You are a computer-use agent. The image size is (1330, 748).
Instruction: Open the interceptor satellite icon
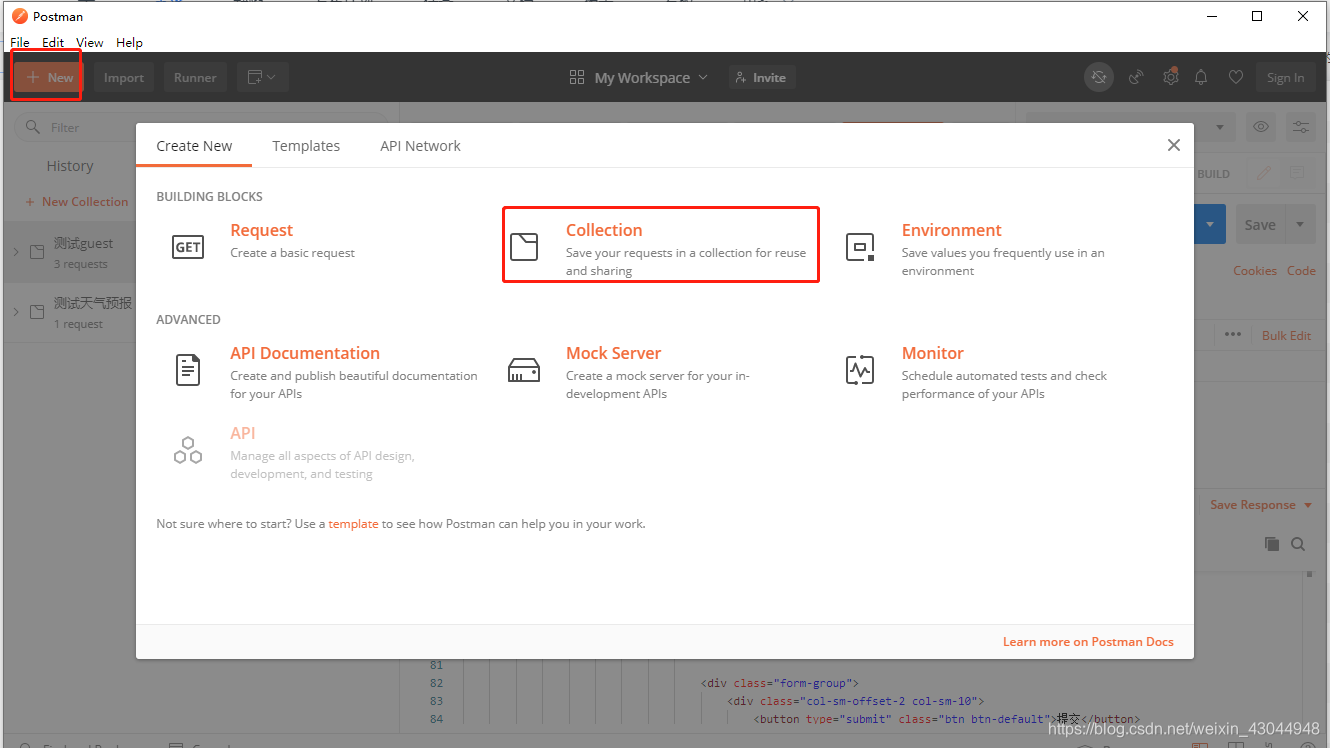pos(1136,77)
